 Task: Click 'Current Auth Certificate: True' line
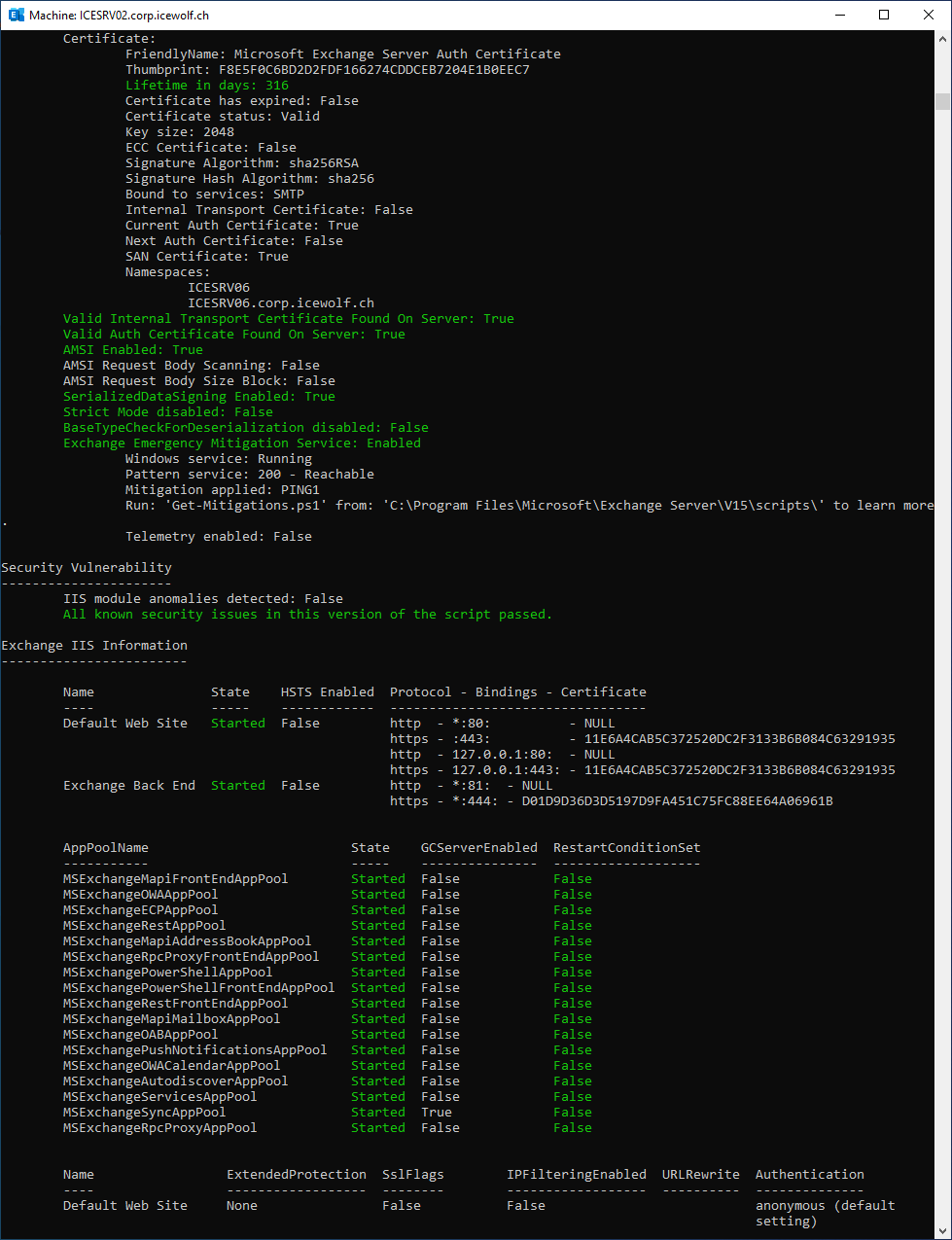click(x=242, y=226)
